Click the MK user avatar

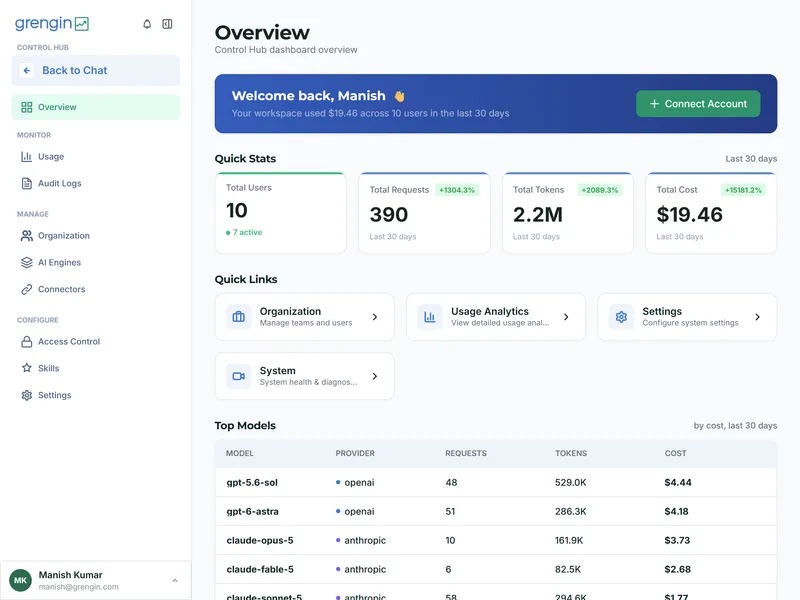pyautogui.click(x=20, y=580)
